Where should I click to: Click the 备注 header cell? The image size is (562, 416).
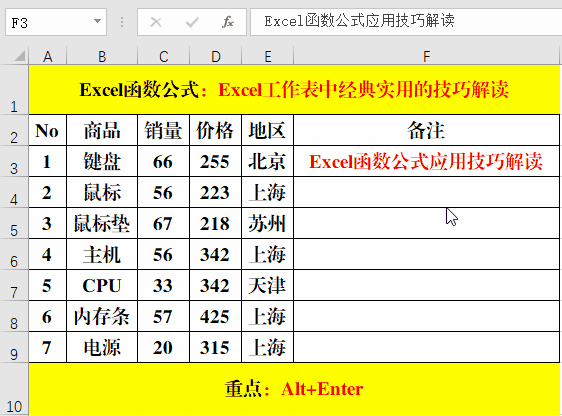427,130
